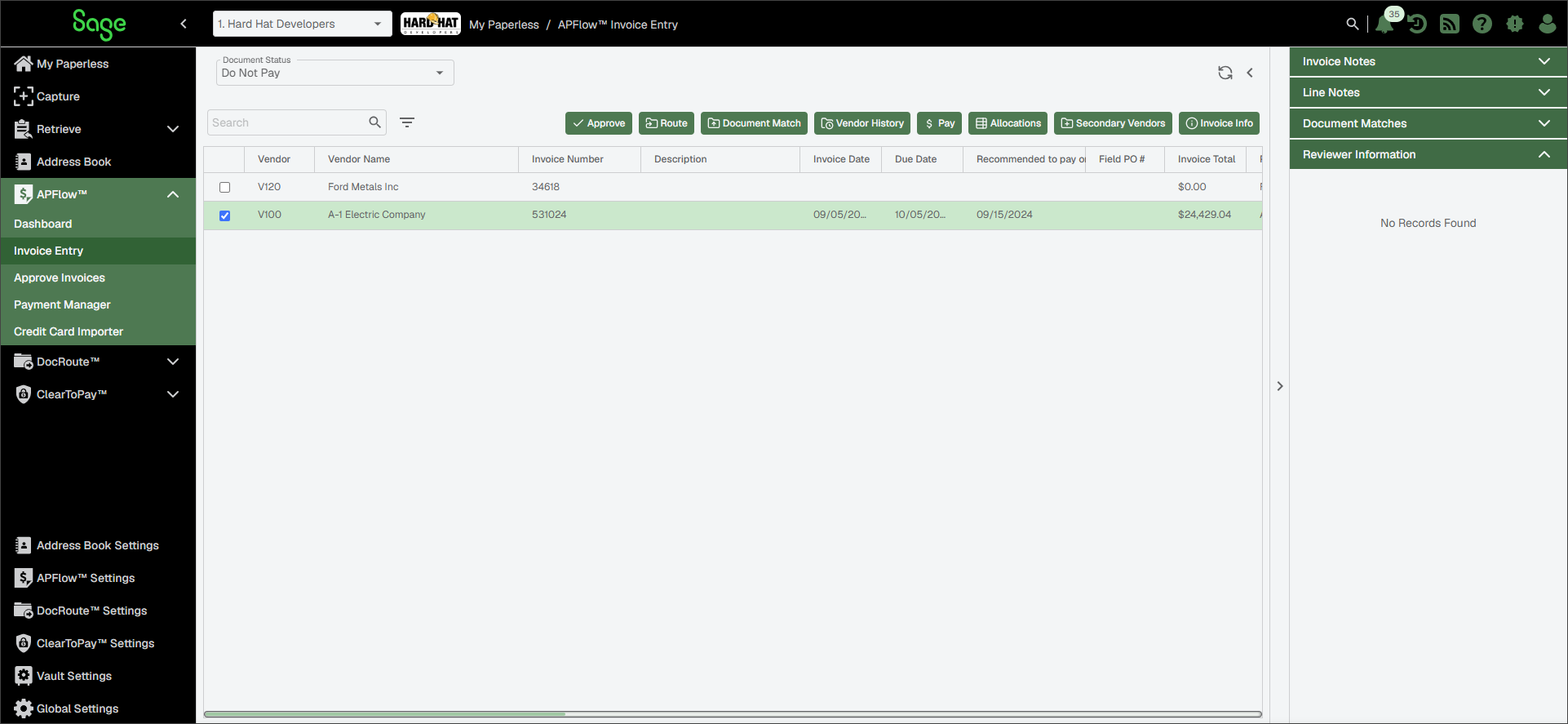
Task: Click the Approve button
Action: click(x=599, y=123)
